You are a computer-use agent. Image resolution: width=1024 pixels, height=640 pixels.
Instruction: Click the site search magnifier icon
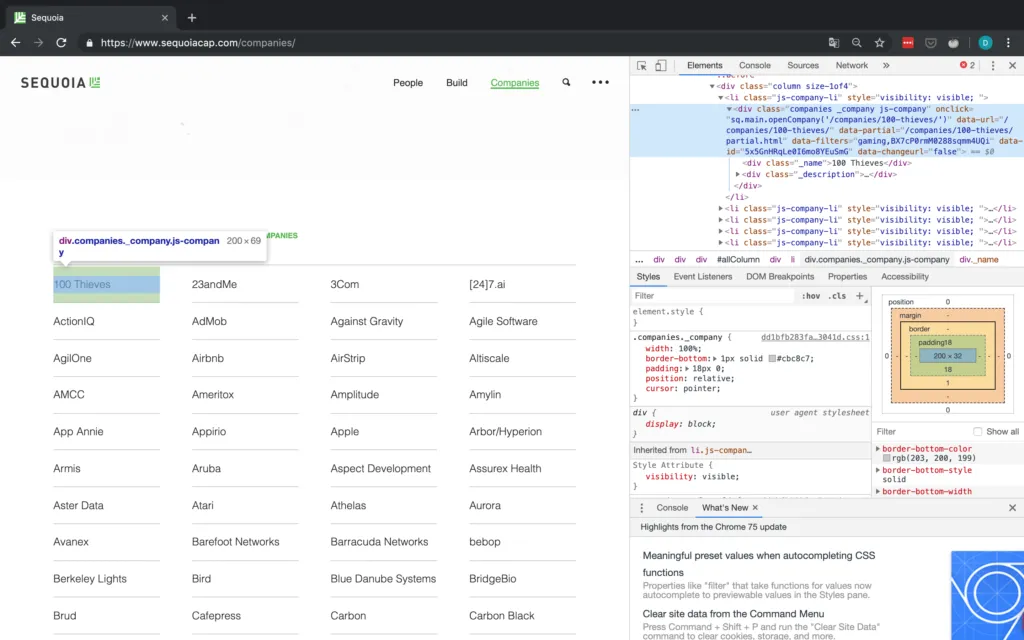[x=566, y=82]
